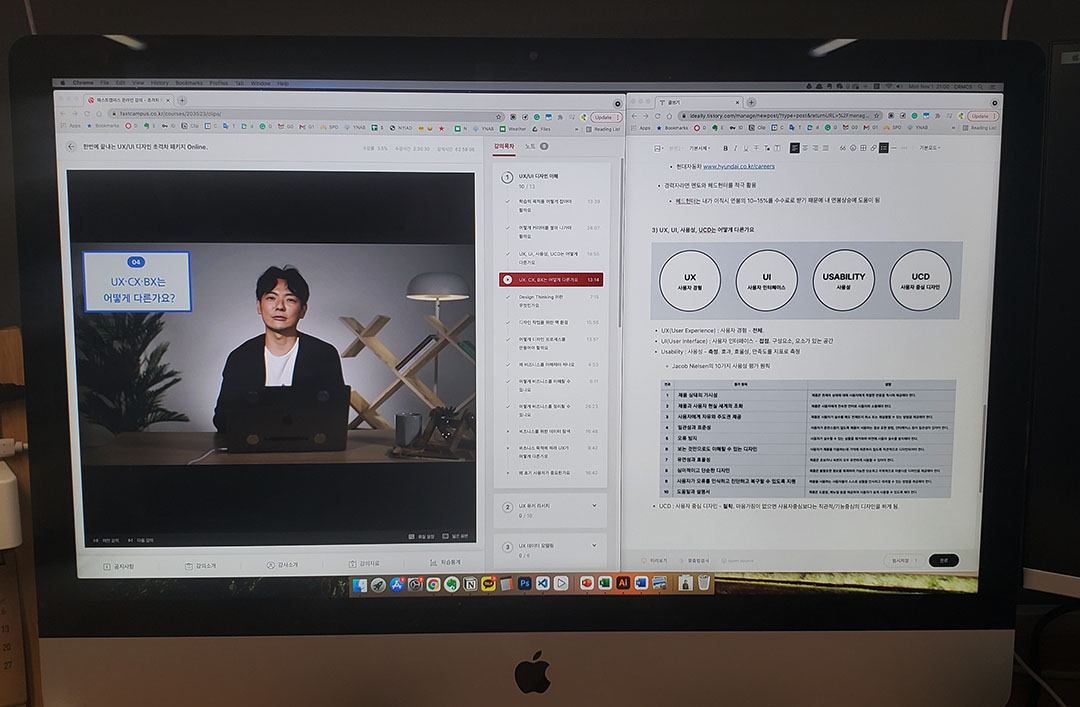Click the 미리보기 preview option in the editor footer
This screenshot has width=1080, height=707.
(x=654, y=561)
